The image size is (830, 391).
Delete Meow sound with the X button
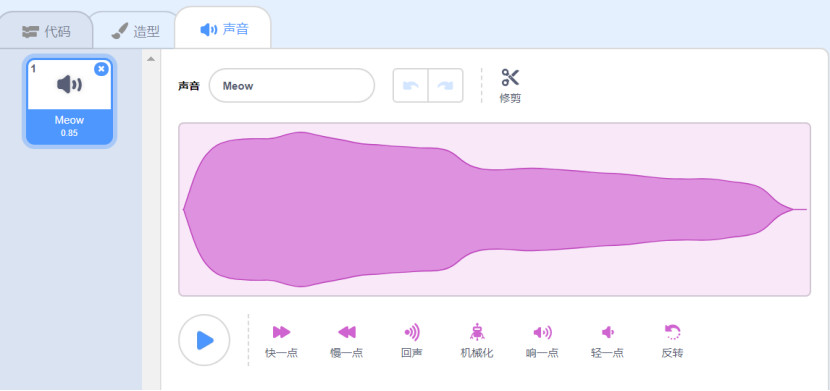pyautogui.click(x=101, y=69)
